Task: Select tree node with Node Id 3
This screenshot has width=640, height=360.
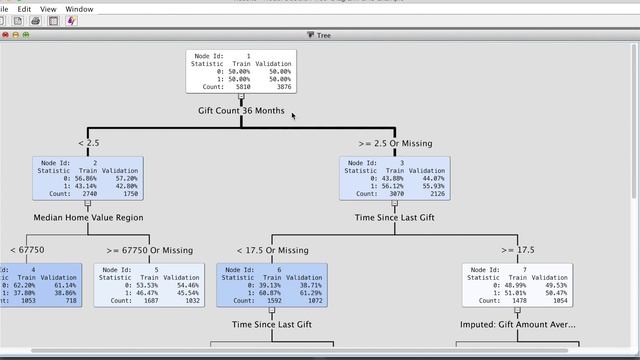Action: tap(395, 178)
